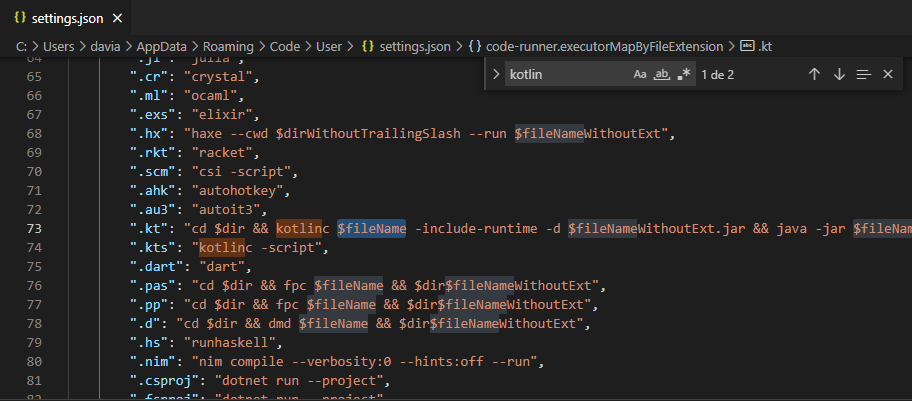Click the "dart" value on line 75
The width and height of the screenshot is (912, 401).
pos(222,267)
